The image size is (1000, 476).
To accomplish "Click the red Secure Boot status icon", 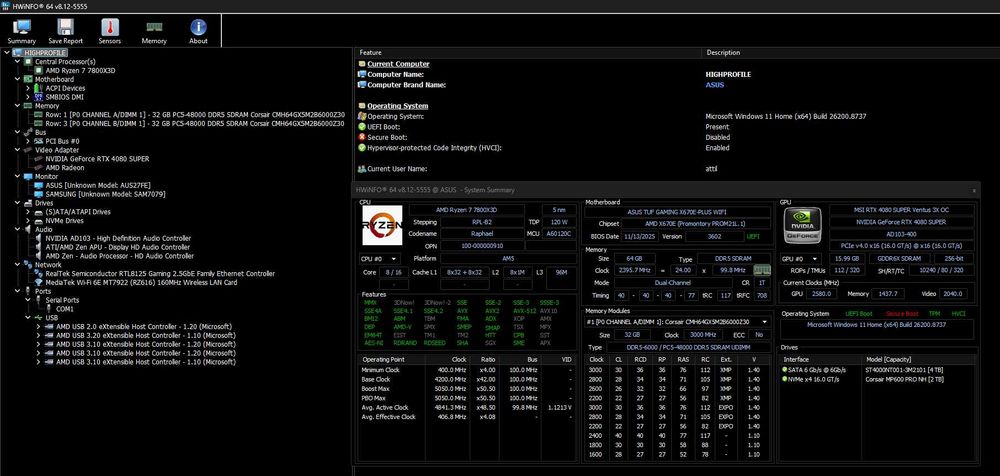I will [x=362, y=137].
